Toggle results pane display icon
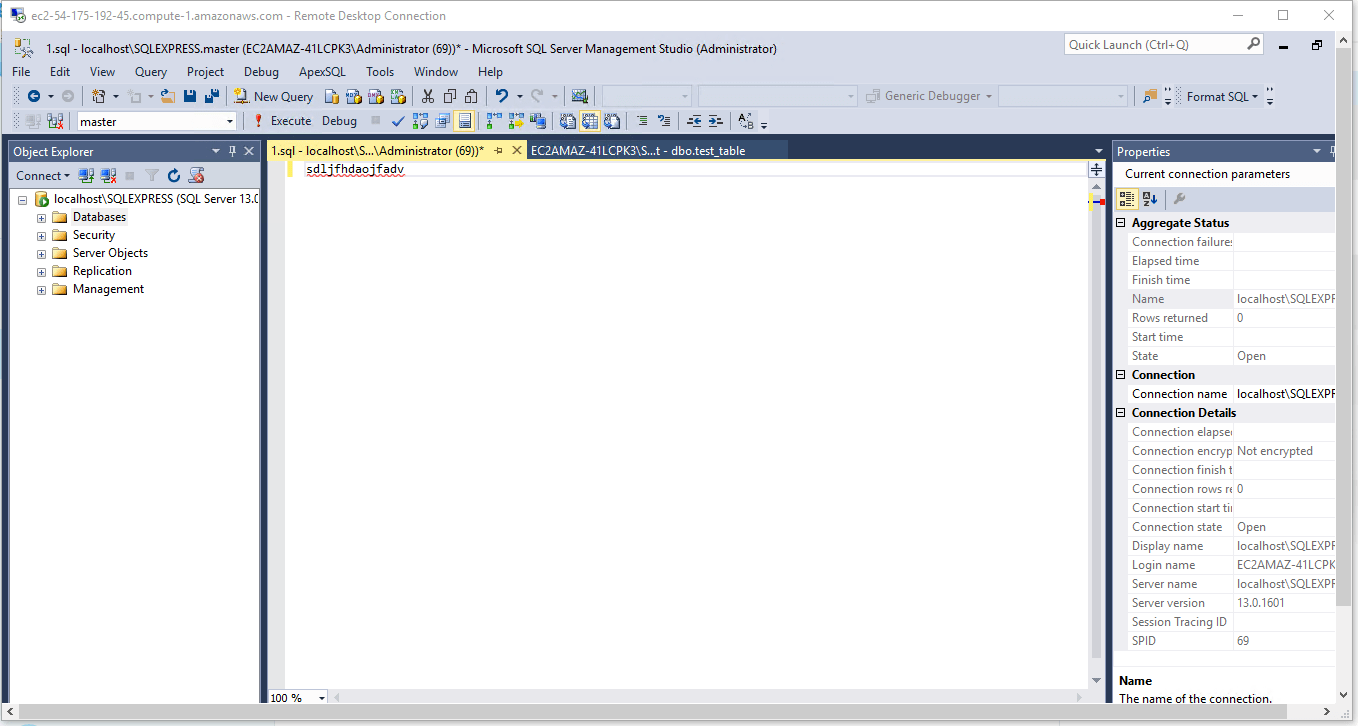Viewport: 1358px width, 726px height. click(465, 120)
